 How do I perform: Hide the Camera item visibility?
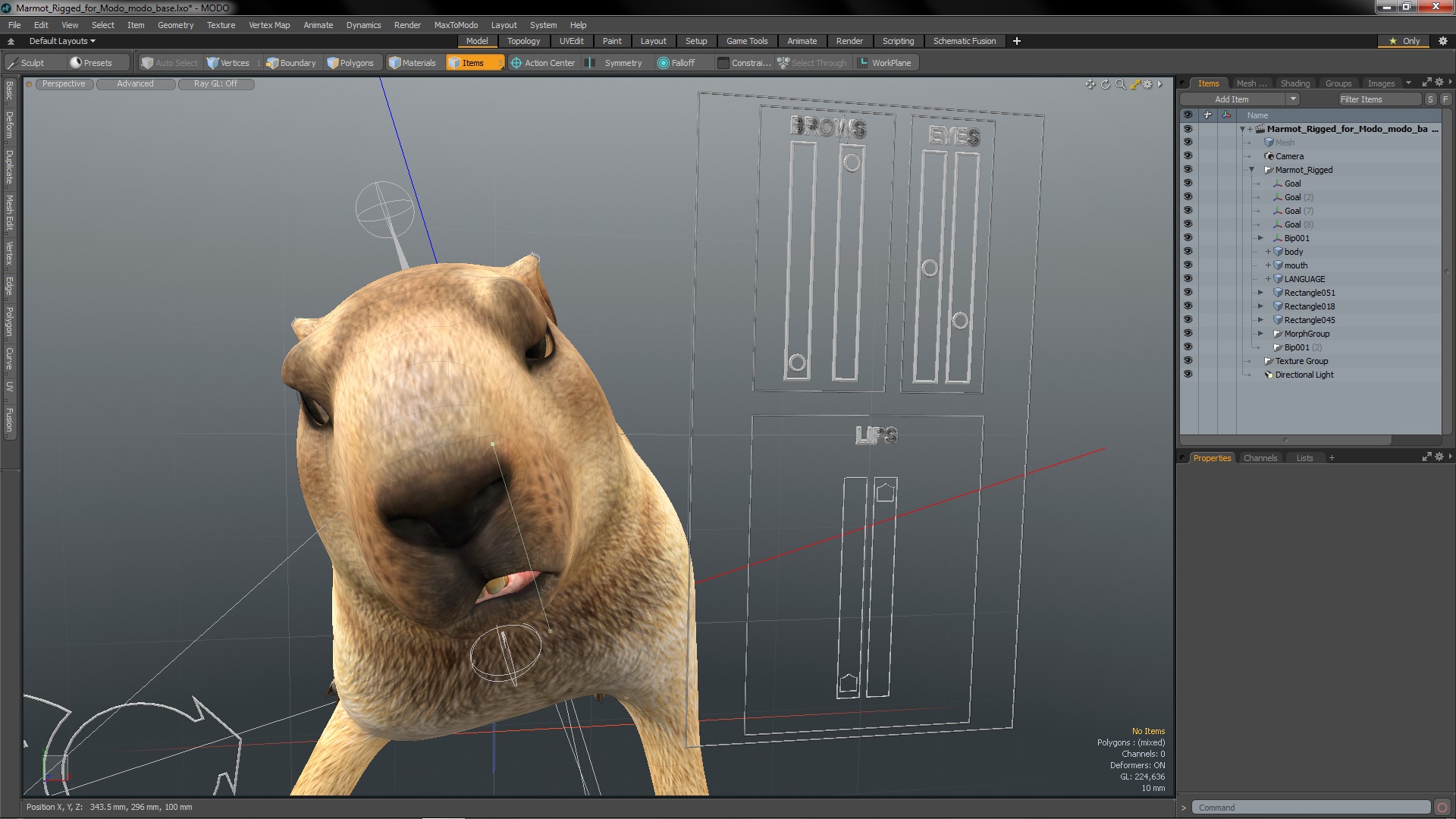(1188, 156)
